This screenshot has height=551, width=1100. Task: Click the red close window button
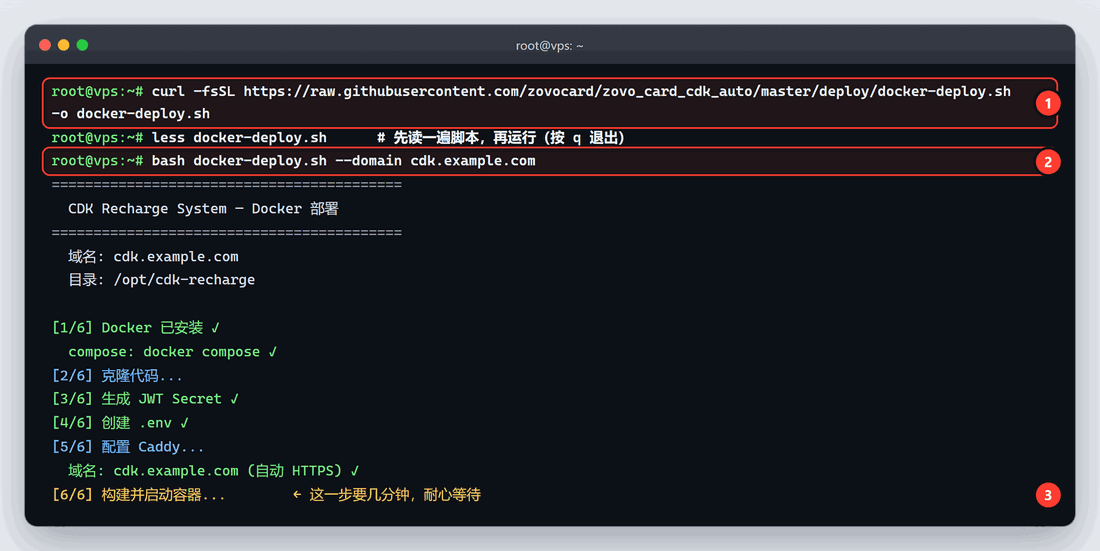pos(45,45)
